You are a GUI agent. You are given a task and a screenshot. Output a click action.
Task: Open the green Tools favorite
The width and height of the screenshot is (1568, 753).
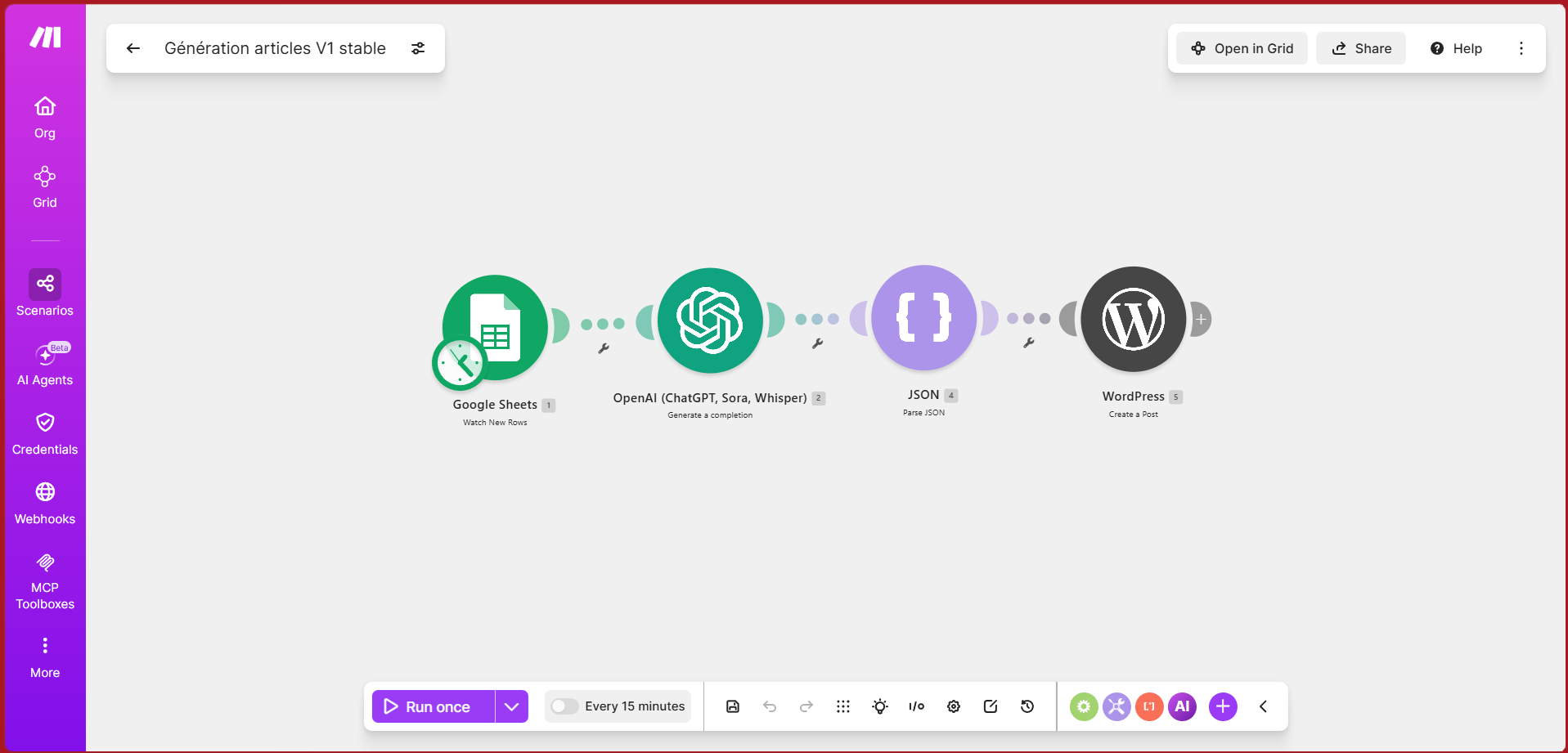coord(1084,706)
